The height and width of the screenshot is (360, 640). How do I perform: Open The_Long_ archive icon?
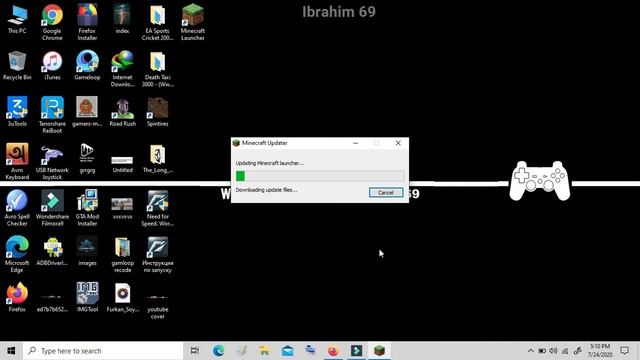click(x=158, y=158)
